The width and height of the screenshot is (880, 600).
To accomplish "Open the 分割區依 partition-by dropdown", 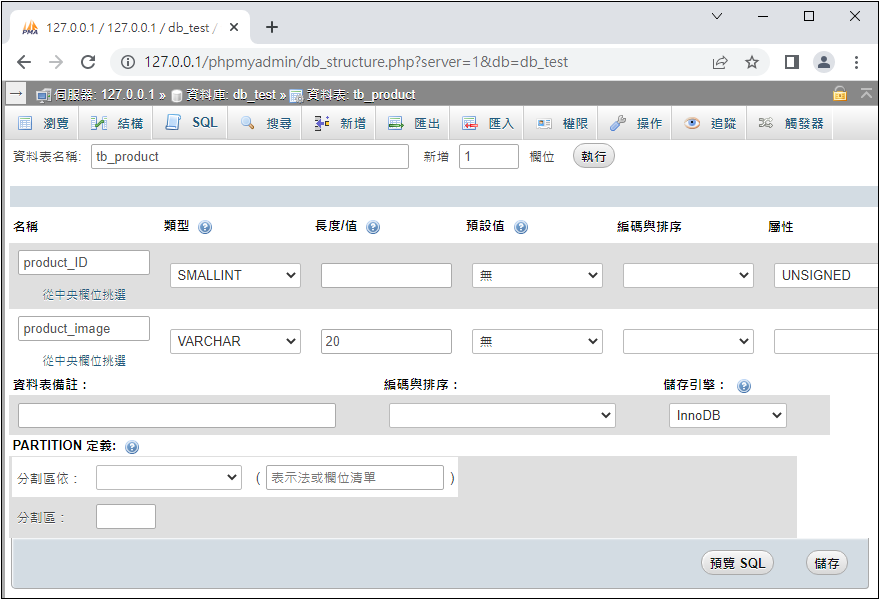I will pyautogui.click(x=169, y=478).
